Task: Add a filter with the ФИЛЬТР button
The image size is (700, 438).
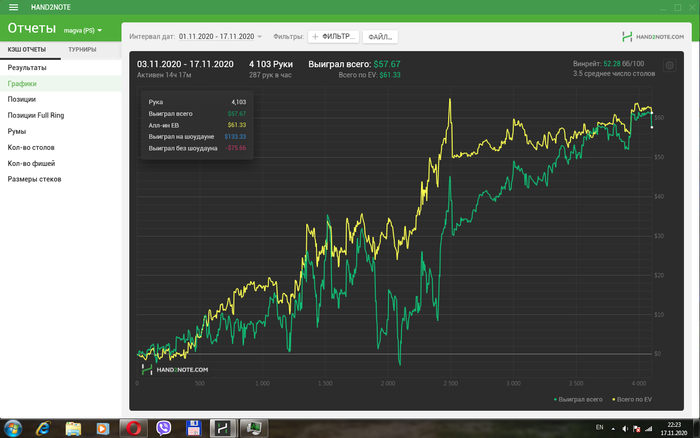Action: (x=333, y=37)
